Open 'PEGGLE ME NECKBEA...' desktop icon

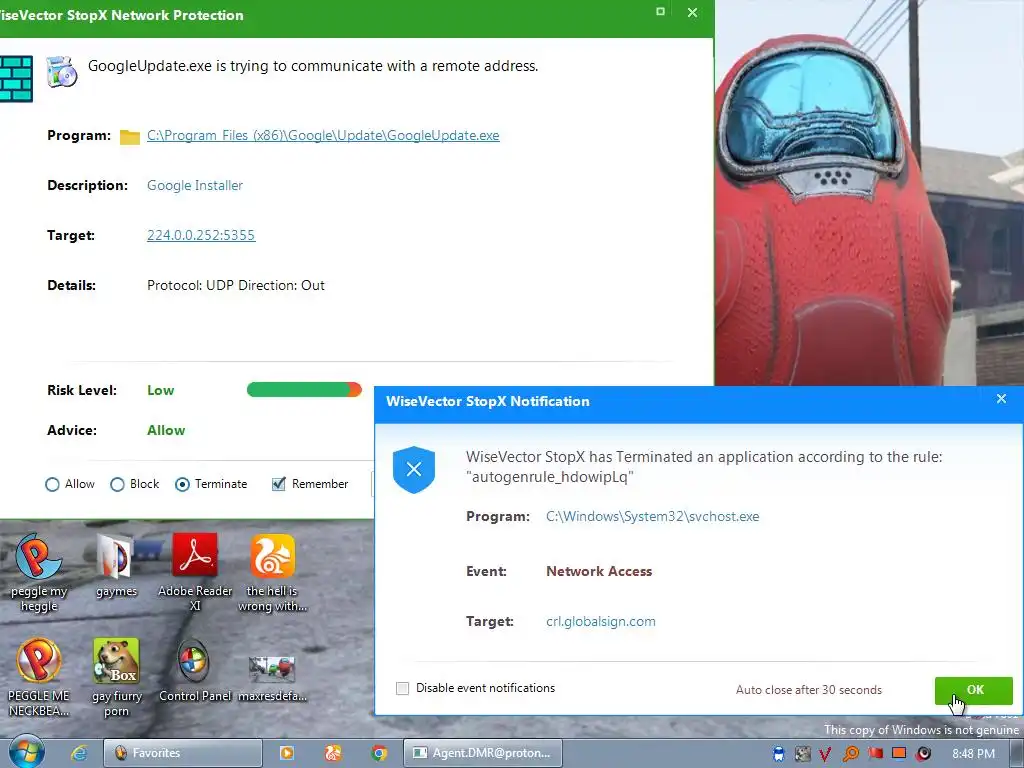coord(39,678)
